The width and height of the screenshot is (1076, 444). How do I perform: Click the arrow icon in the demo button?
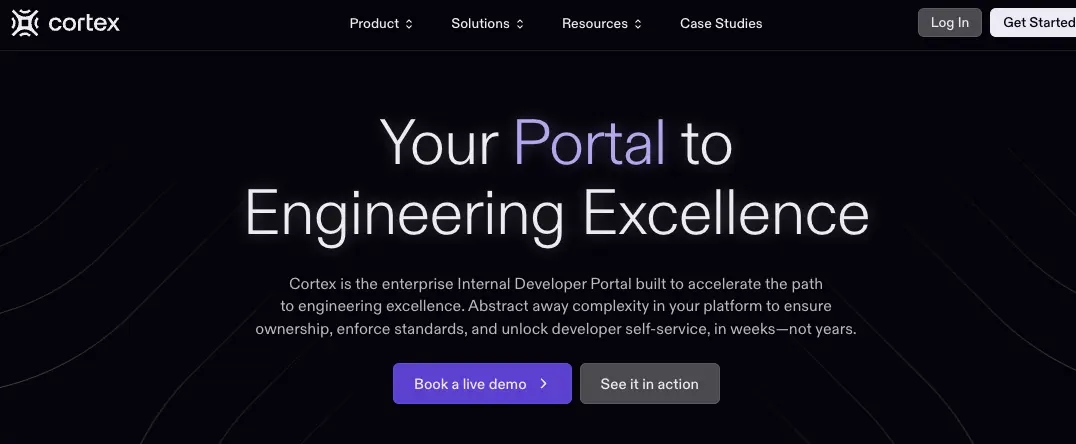(x=543, y=384)
